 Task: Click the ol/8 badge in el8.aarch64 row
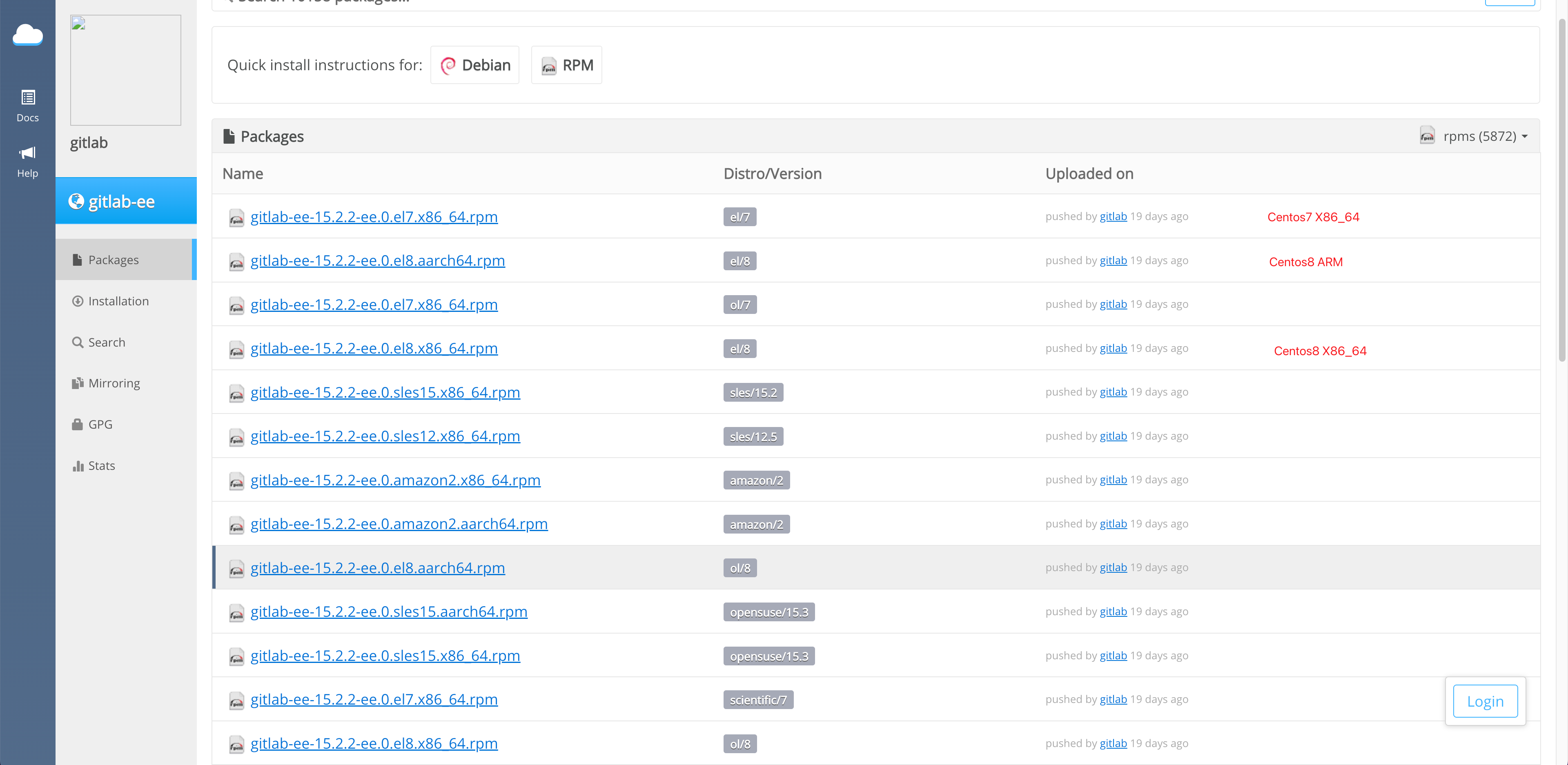[739, 568]
